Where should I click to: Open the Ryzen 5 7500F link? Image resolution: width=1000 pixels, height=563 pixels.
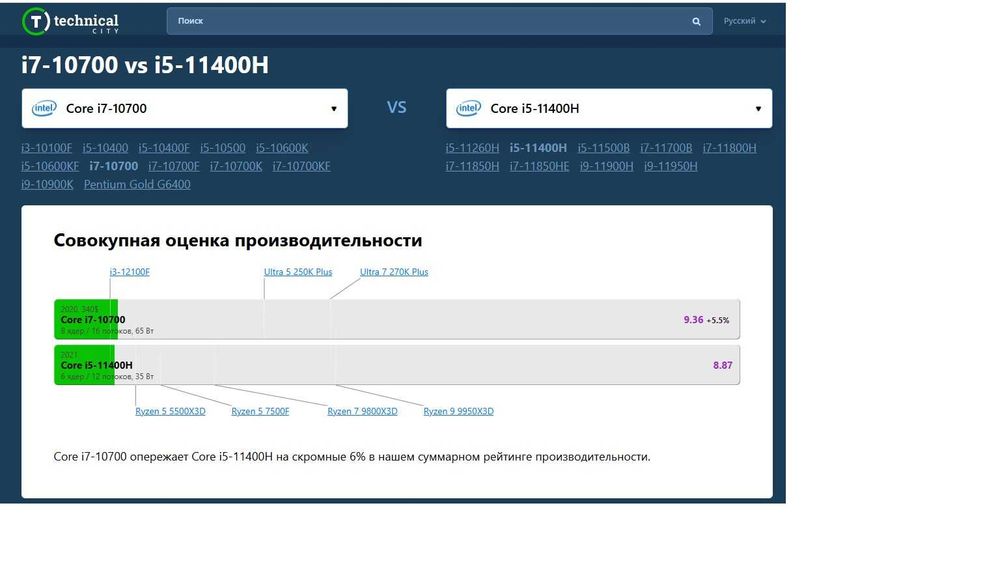click(x=260, y=411)
